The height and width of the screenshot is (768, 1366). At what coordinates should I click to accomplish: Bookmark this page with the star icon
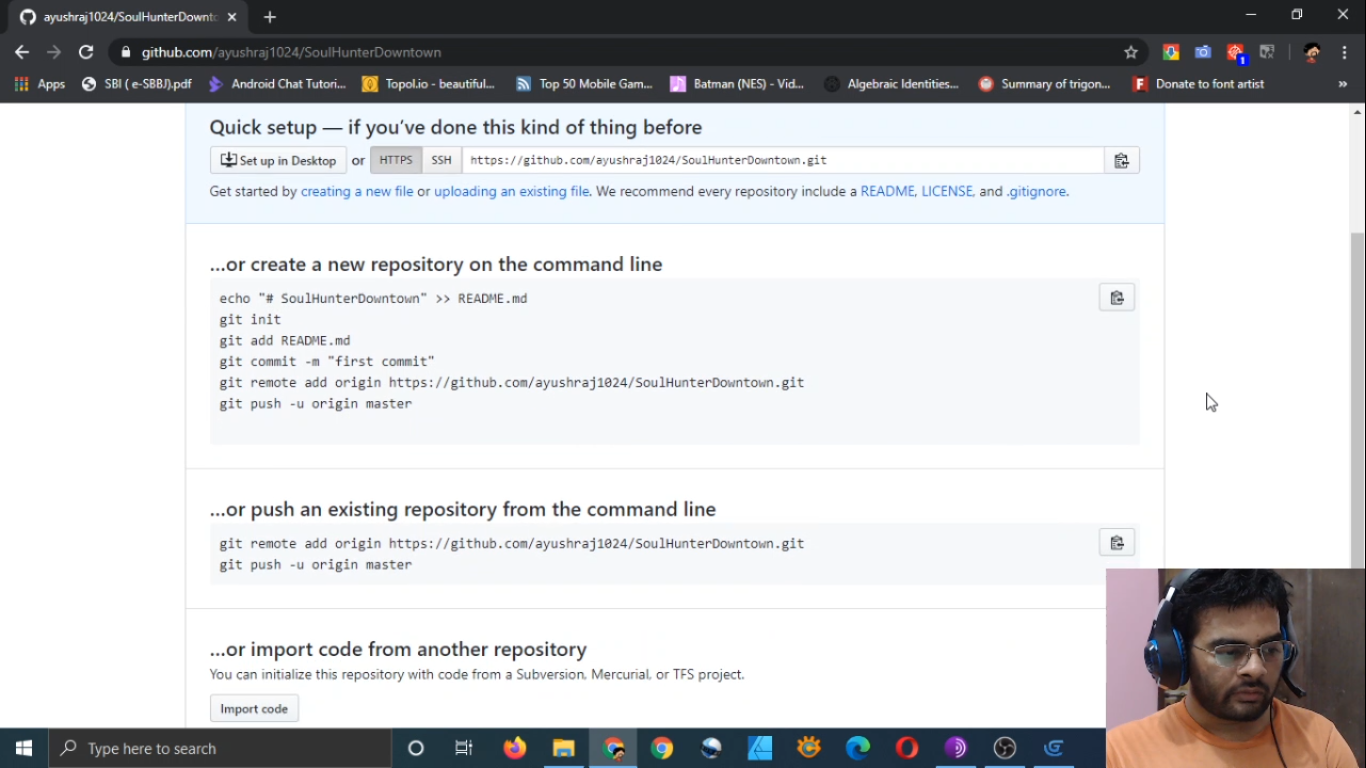[x=1131, y=52]
